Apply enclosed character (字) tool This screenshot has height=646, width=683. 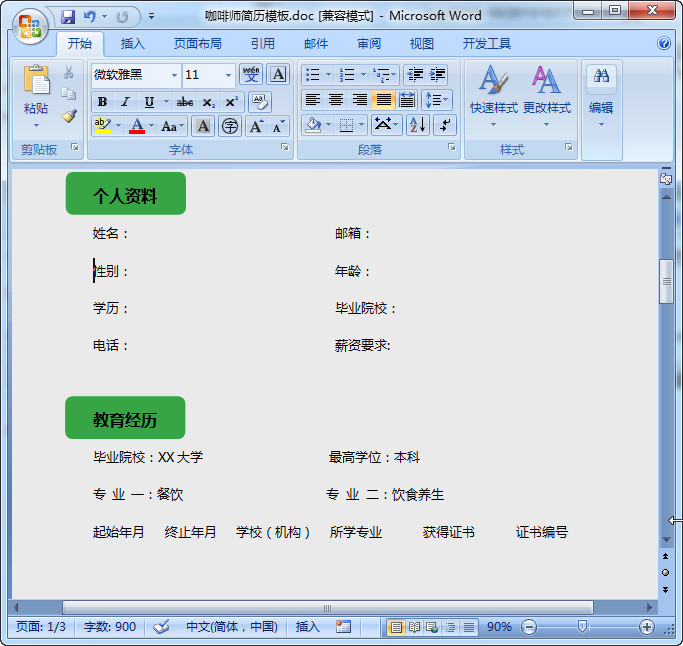click(x=230, y=126)
